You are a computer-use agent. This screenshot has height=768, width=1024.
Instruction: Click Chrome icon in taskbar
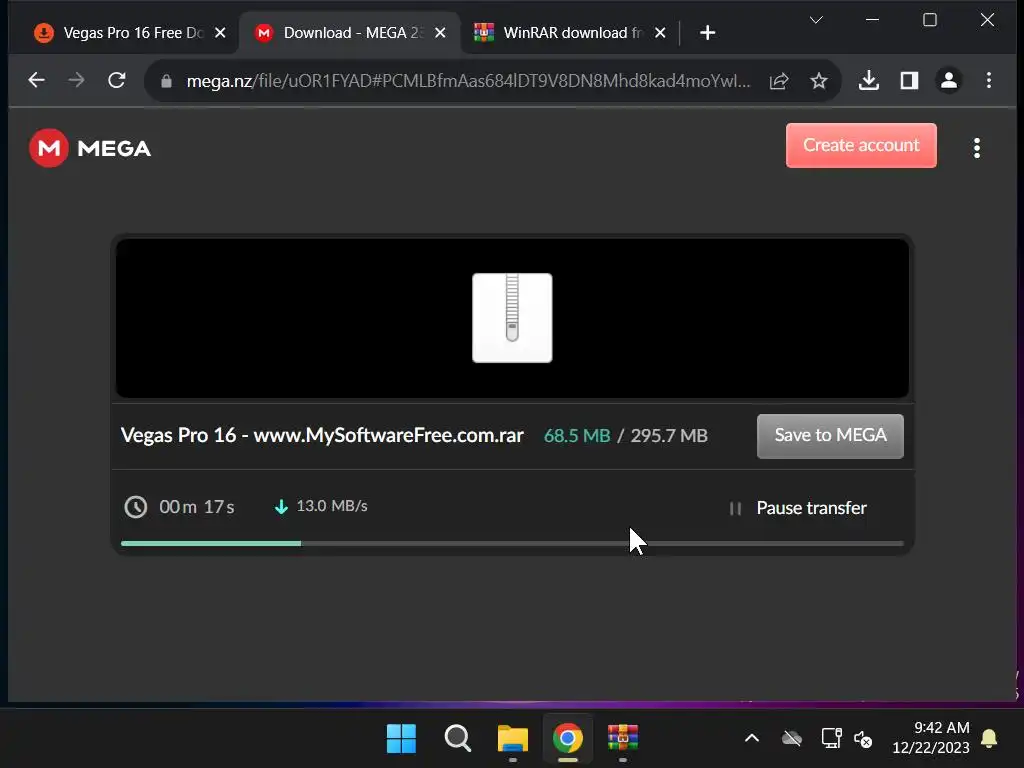click(x=568, y=739)
